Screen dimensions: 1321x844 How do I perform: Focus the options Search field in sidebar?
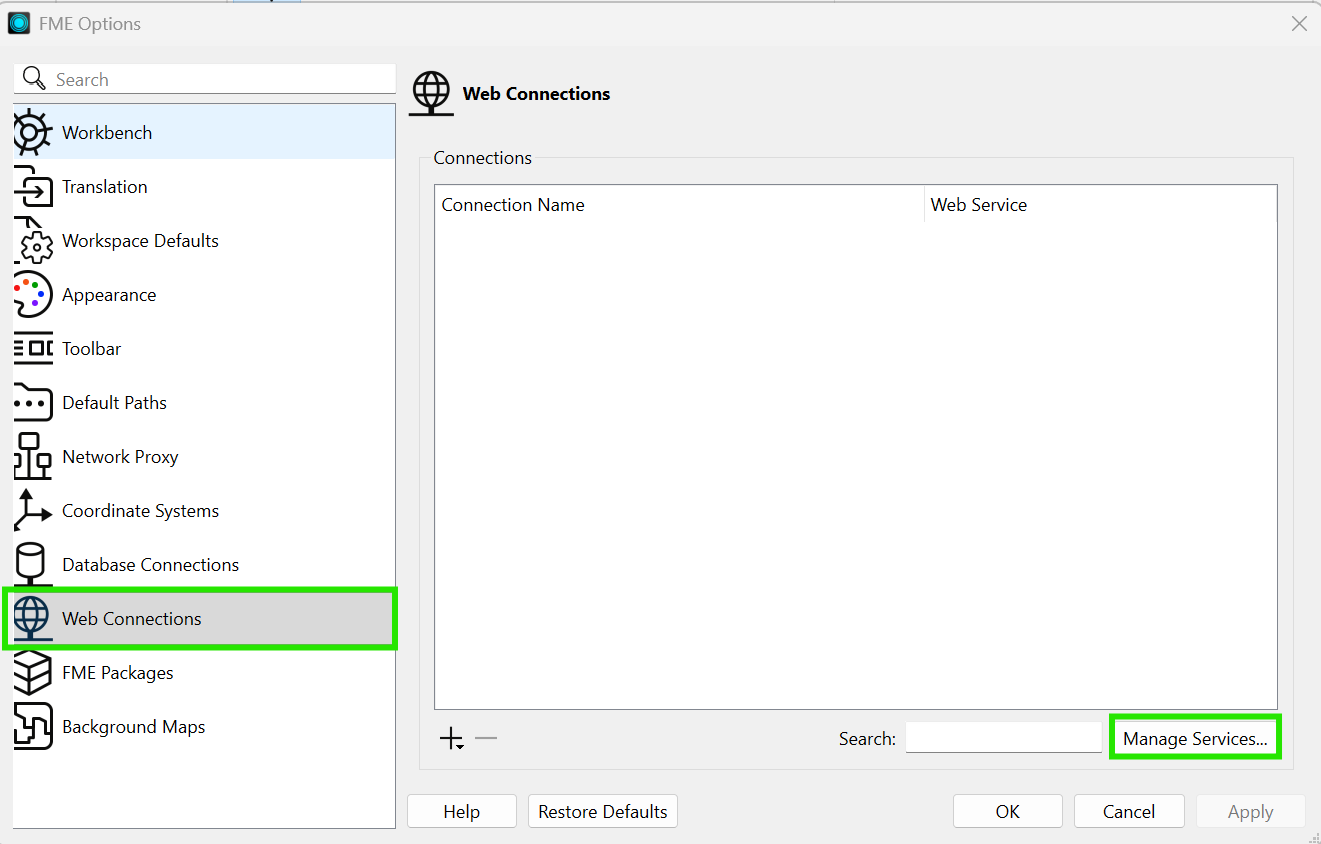click(x=204, y=79)
